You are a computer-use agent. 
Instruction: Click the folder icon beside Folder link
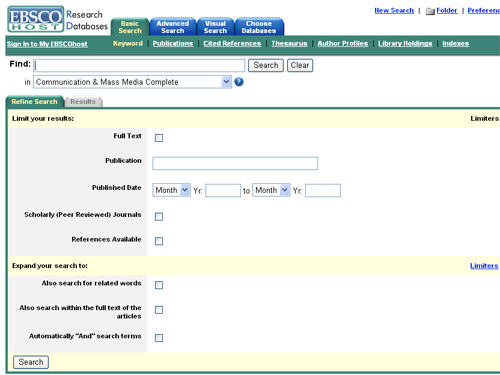point(430,11)
